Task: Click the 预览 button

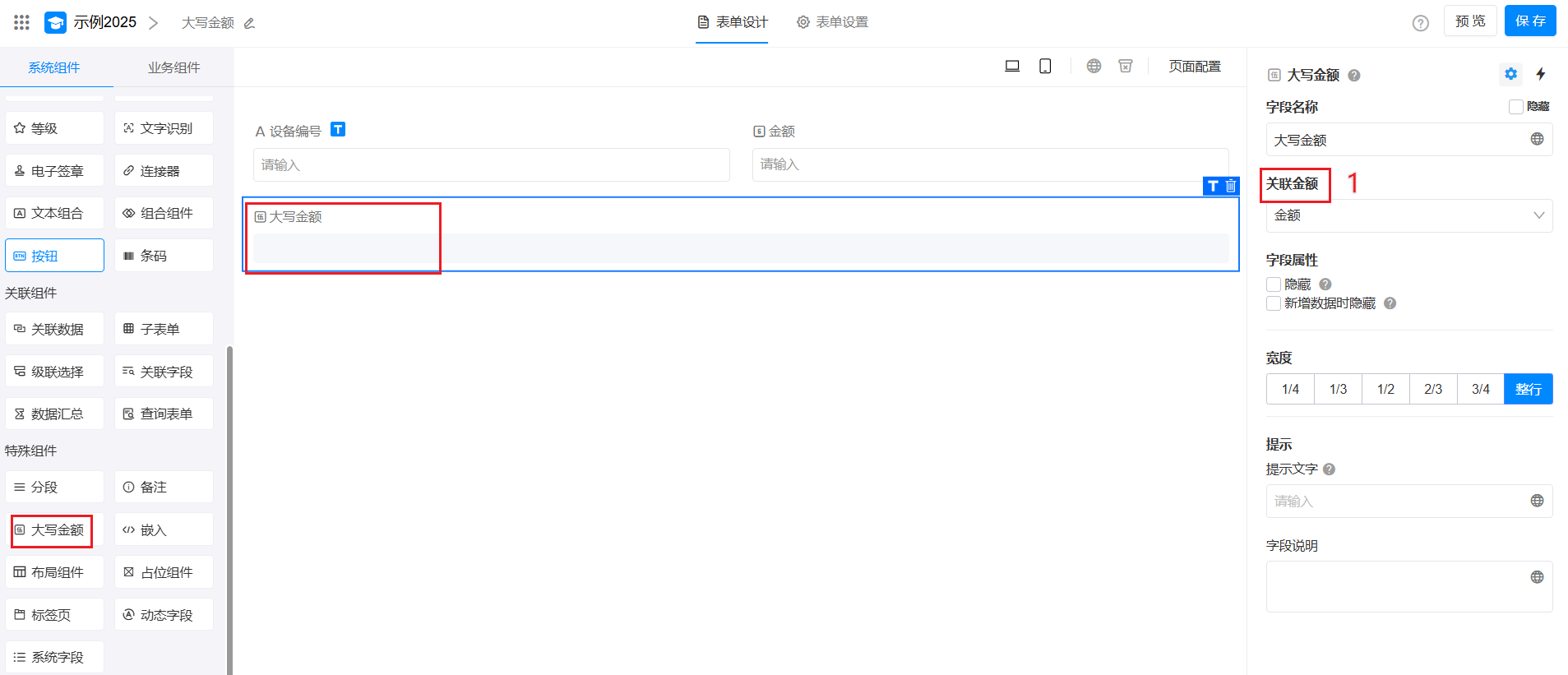Action: pos(1470,21)
